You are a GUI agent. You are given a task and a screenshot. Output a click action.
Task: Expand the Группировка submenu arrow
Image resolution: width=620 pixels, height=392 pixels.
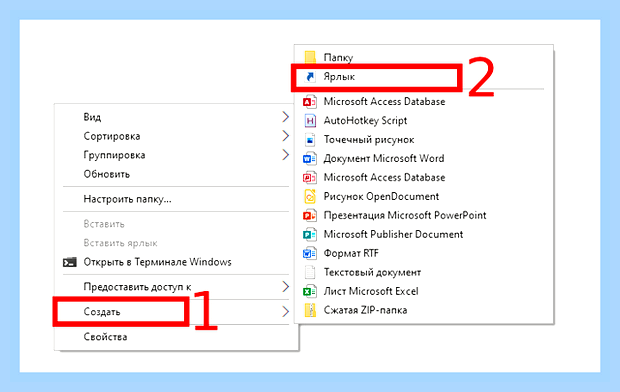(285, 155)
